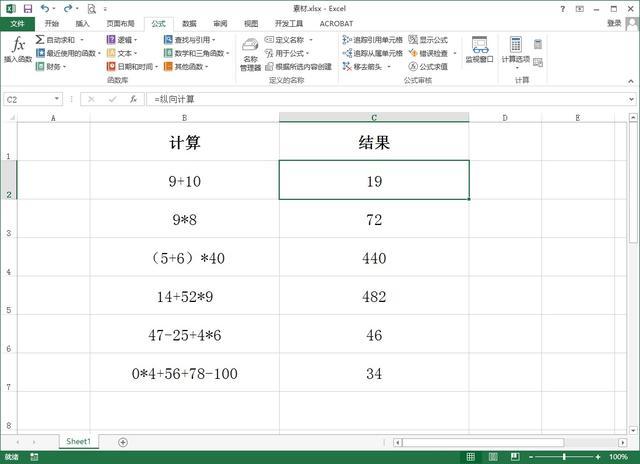Open Calculation Options (计算选项)
The image size is (640, 464).
click(516, 52)
